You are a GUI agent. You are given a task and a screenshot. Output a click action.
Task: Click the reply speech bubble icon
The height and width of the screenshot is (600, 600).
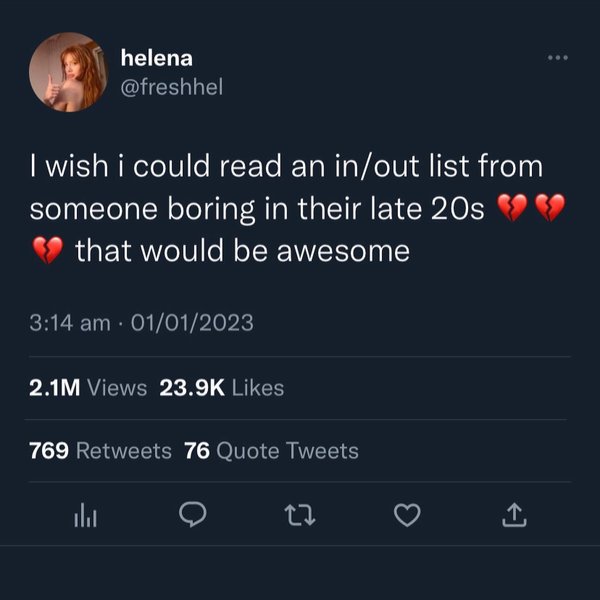191,514
